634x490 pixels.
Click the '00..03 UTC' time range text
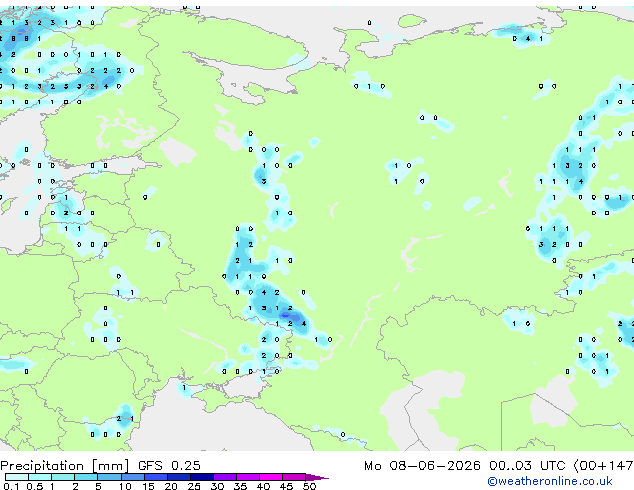tap(527, 466)
